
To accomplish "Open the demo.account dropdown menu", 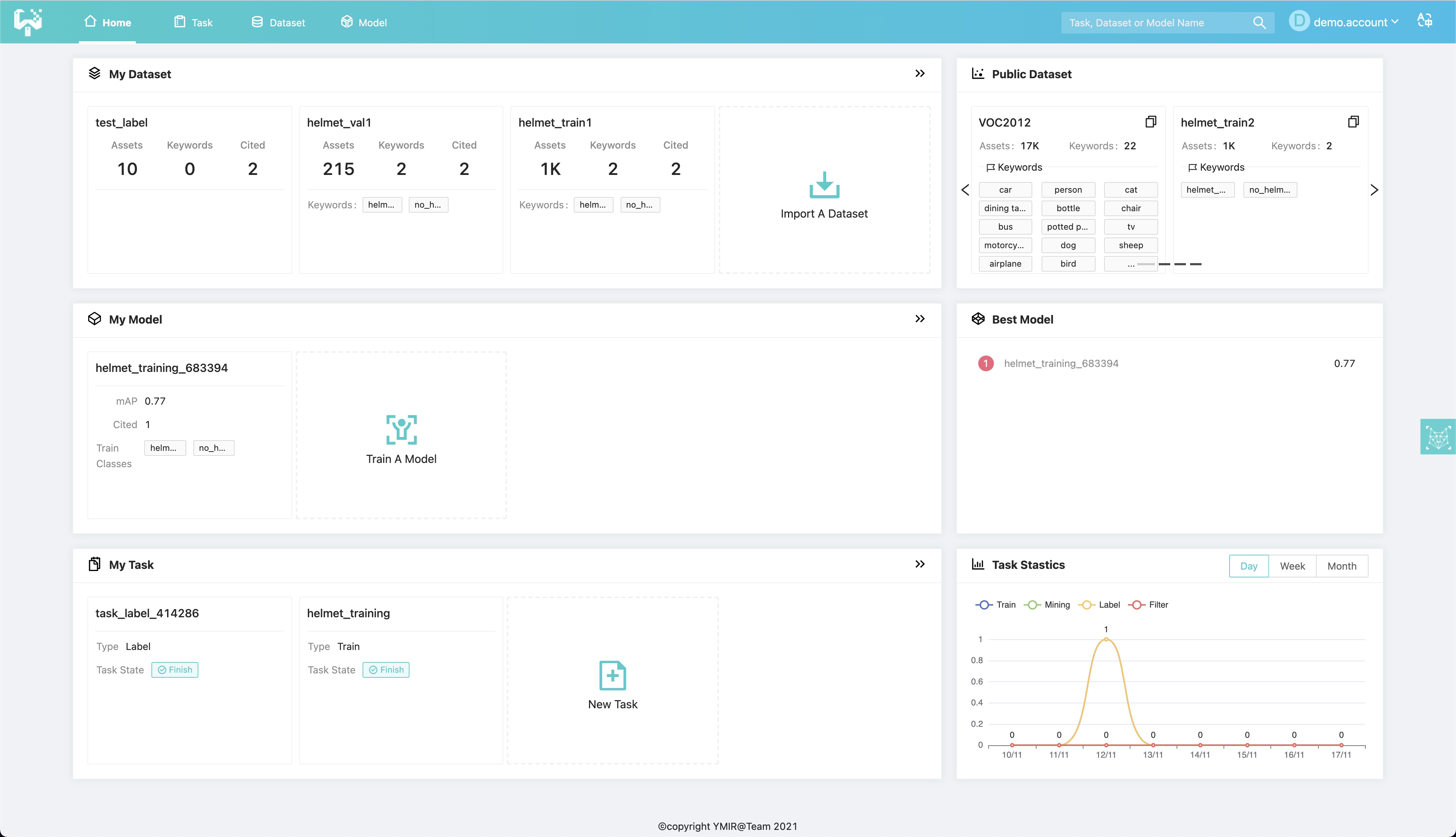I will (1350, 22).
